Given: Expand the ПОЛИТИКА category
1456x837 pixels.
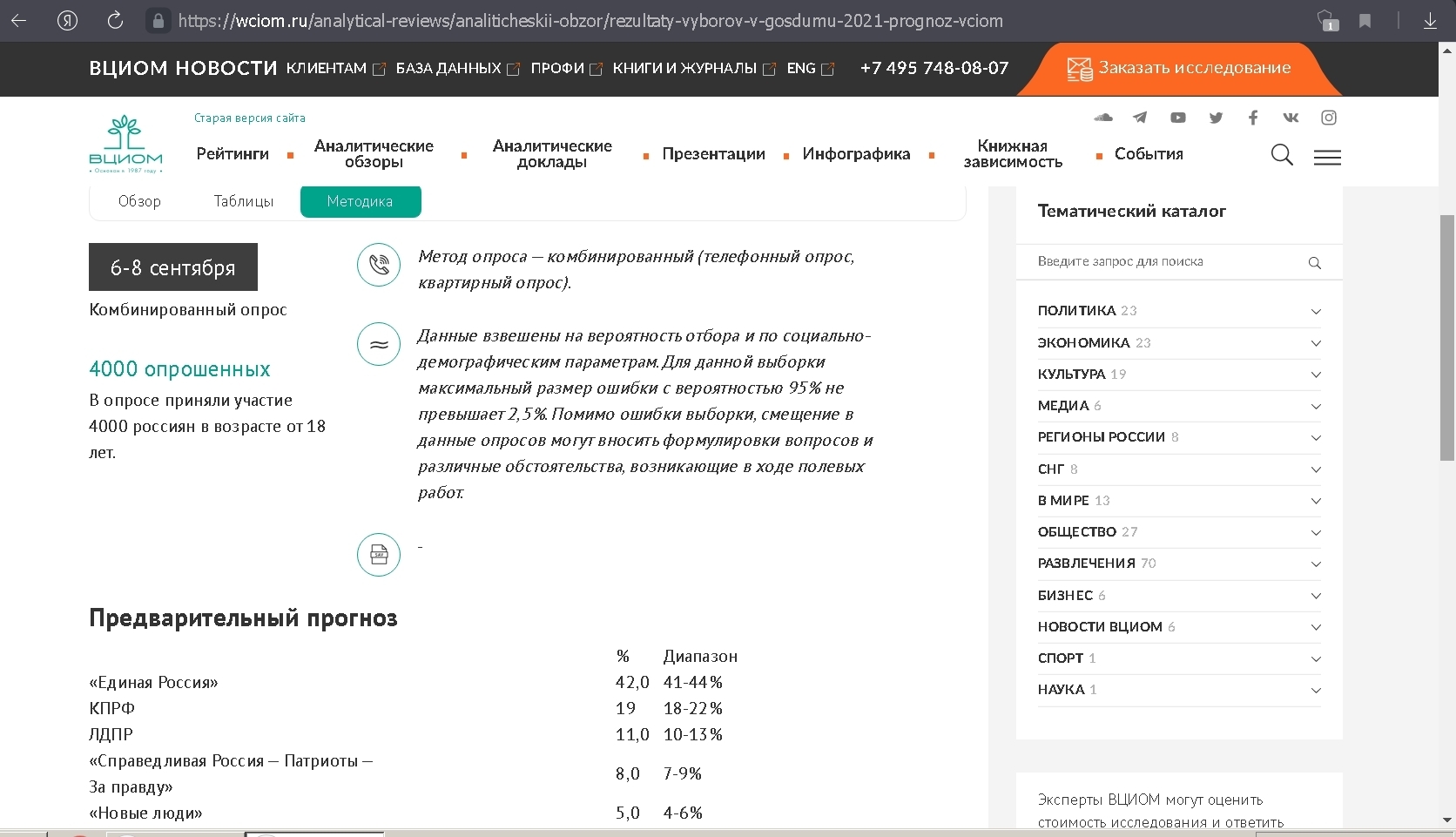Looking at the screenshot, I should point(1316,311).
